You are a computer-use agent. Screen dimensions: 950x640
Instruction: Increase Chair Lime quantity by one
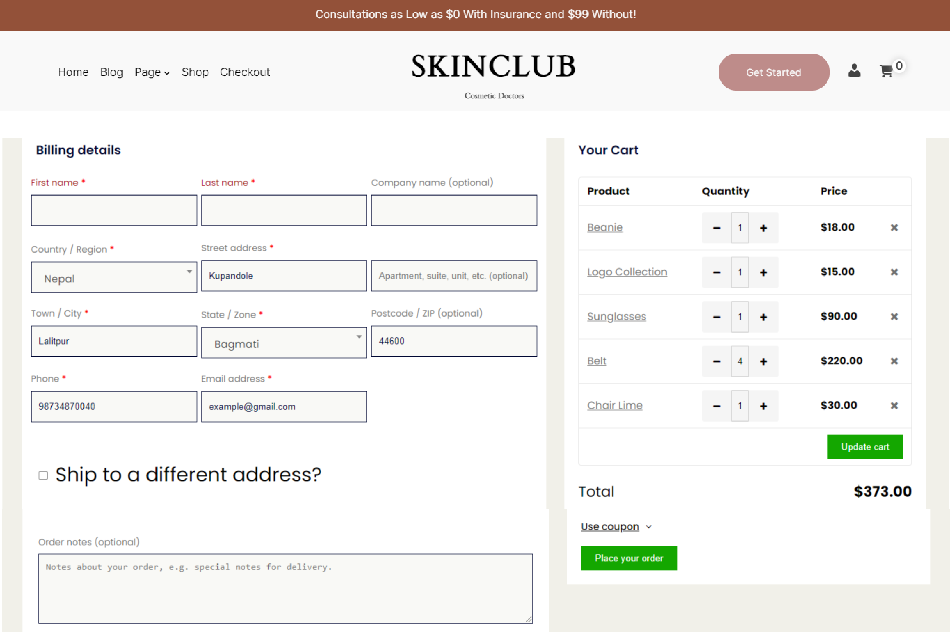pos(763,406)
